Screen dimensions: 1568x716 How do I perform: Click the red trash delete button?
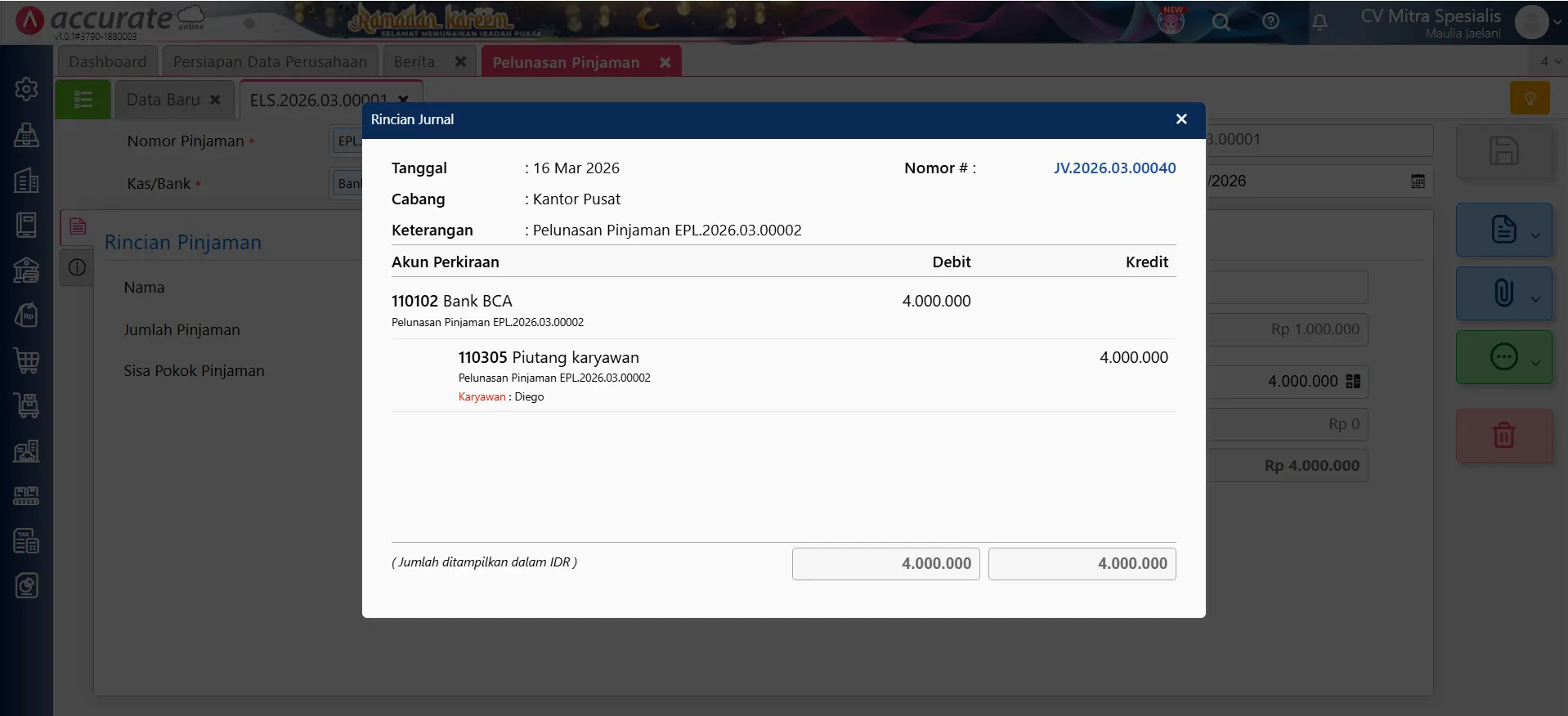1503,435
